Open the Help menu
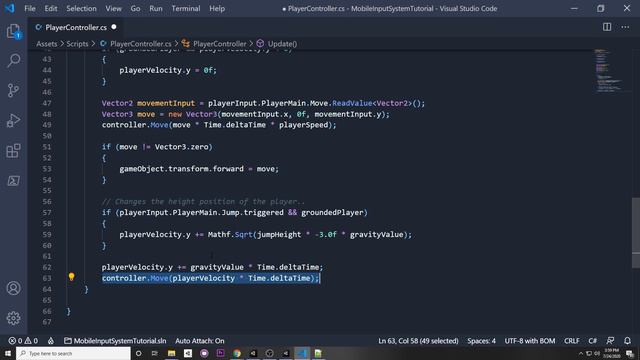Screen dimensions: 640x360 click(x=217, y=9)
